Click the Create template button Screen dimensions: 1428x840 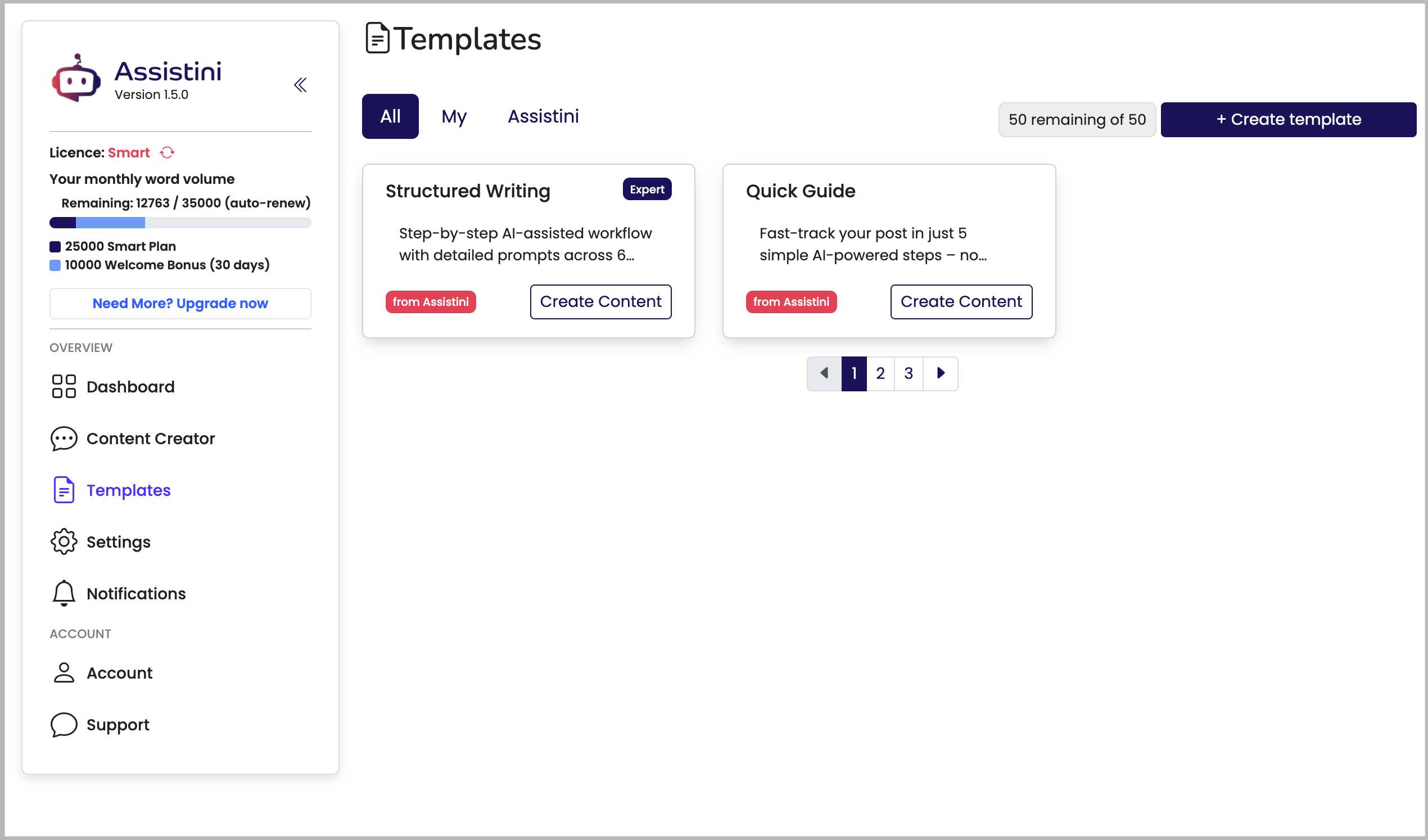[x=1289, y=120]
